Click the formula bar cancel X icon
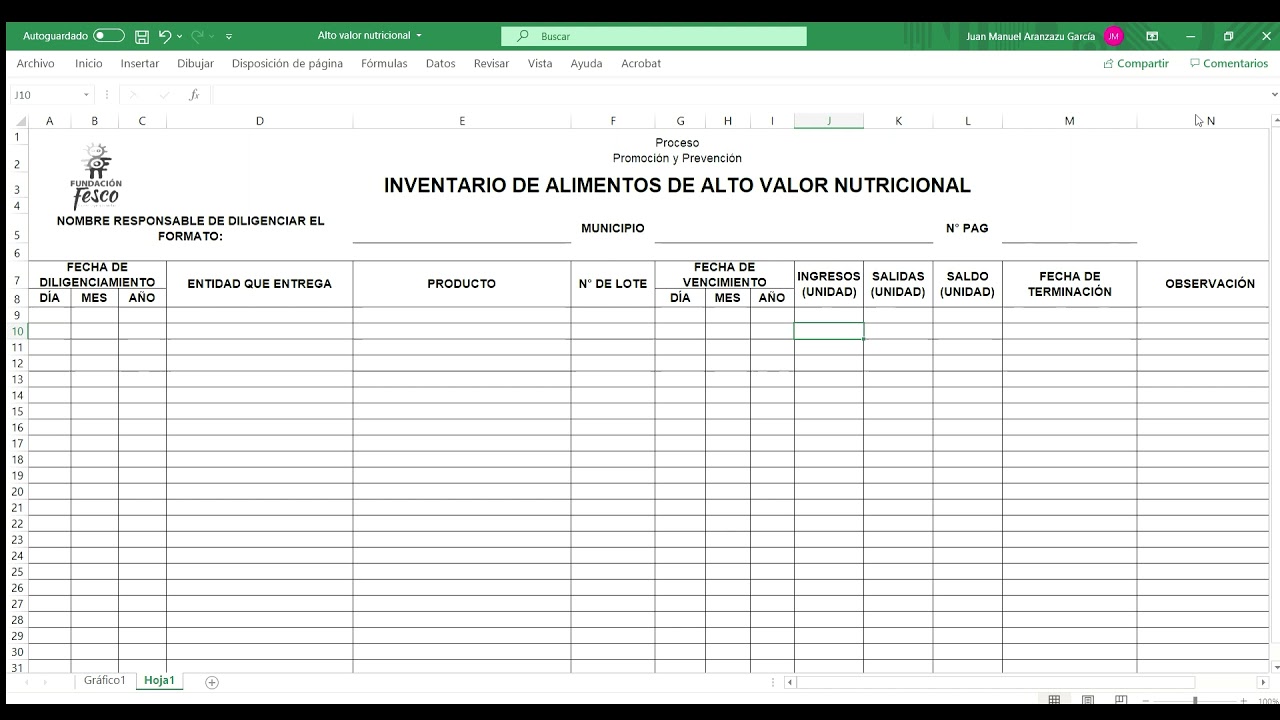The height and width of the screenshot is (720, 1280). (133, 95)
